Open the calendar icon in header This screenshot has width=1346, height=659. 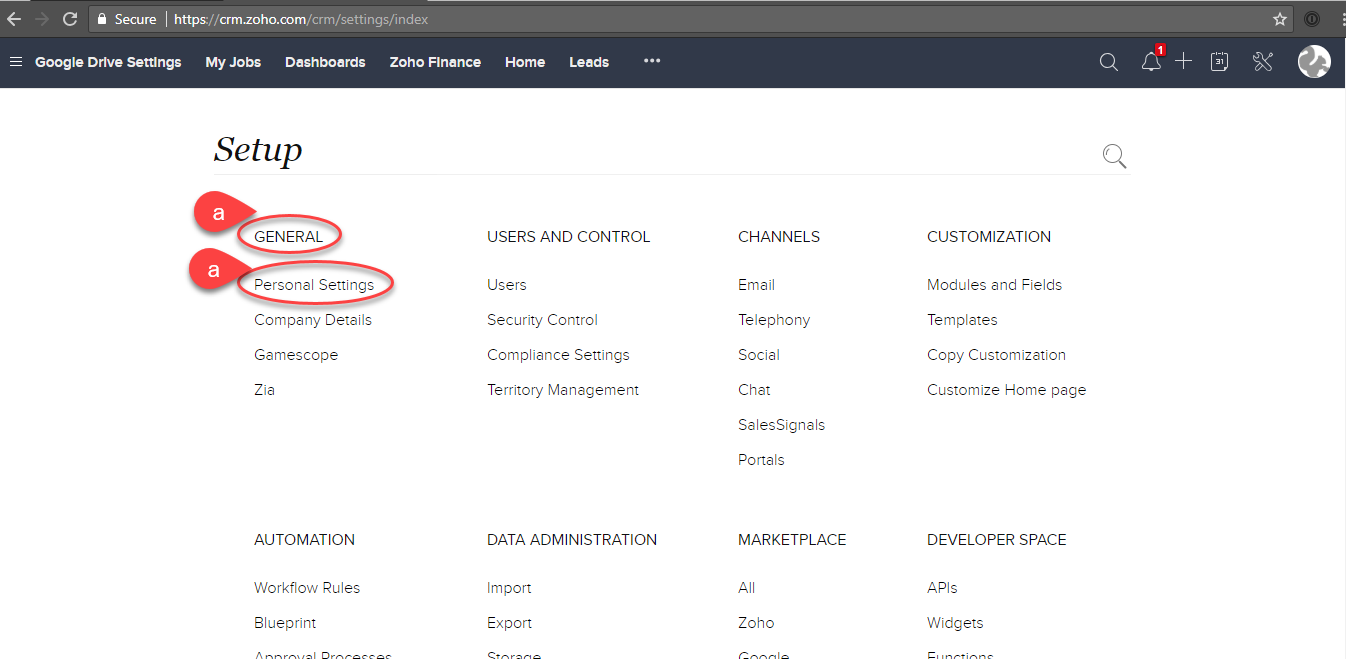coord(1219,62)
